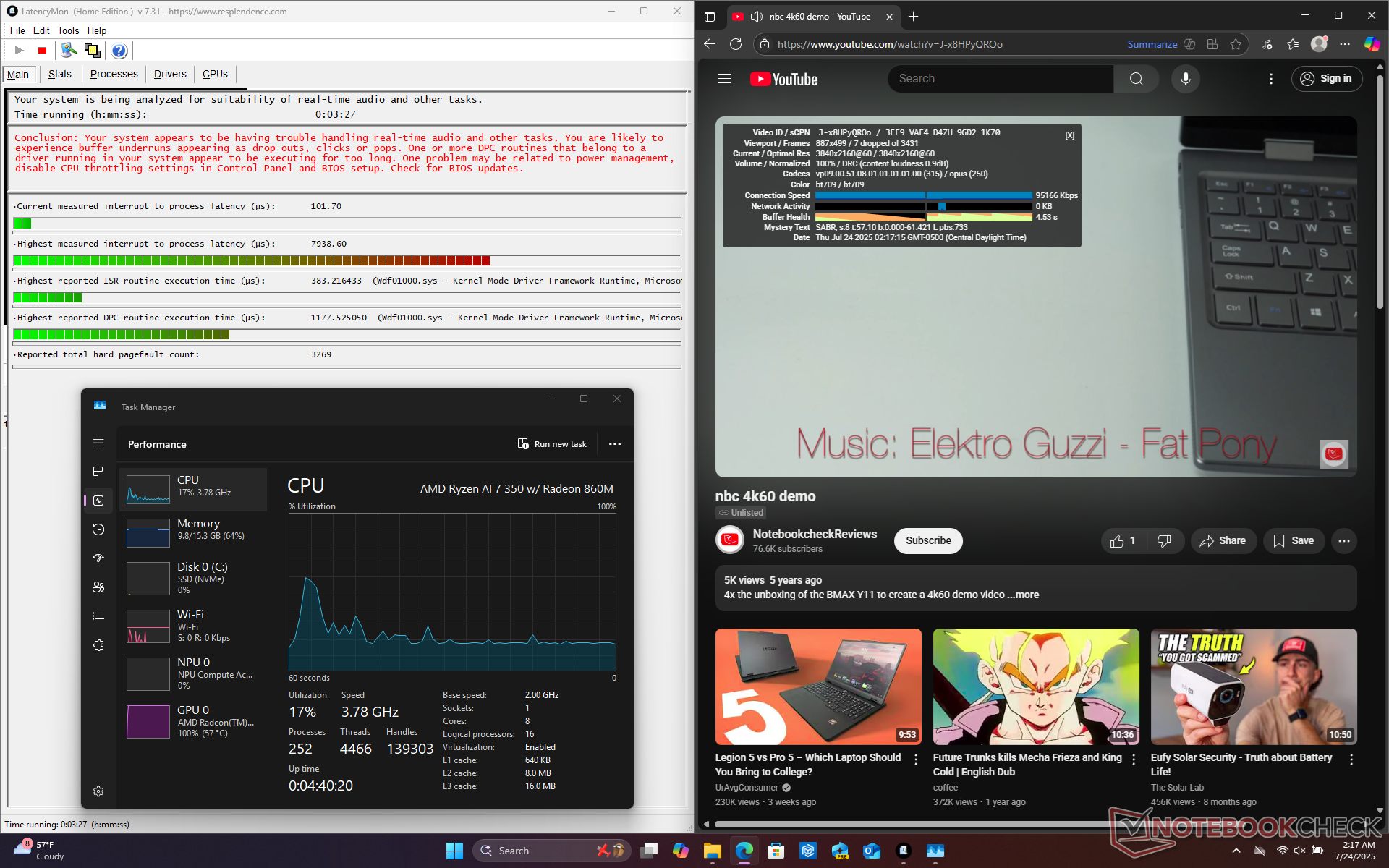Subscribe to NotebookcheckReviews channel
This screenshot has width=1389, height=868.
coord(927,541)
